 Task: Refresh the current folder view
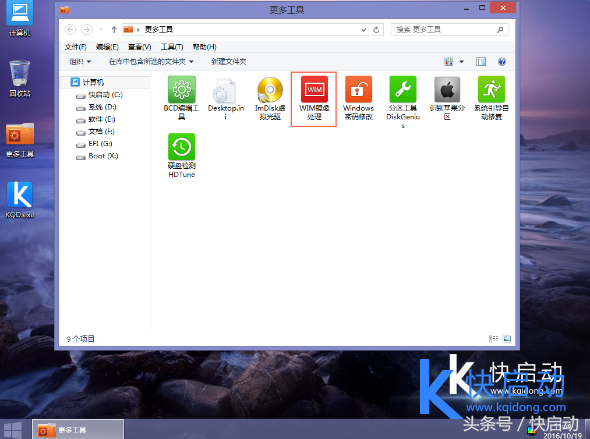(x=376, y=30)
